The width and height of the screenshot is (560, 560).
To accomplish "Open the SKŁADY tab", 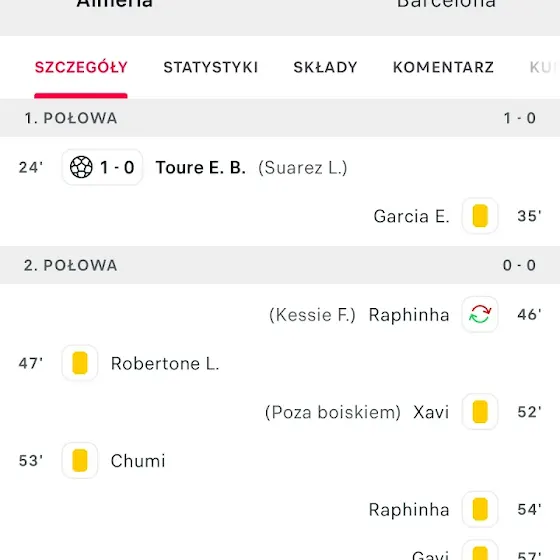I will 325,67.
